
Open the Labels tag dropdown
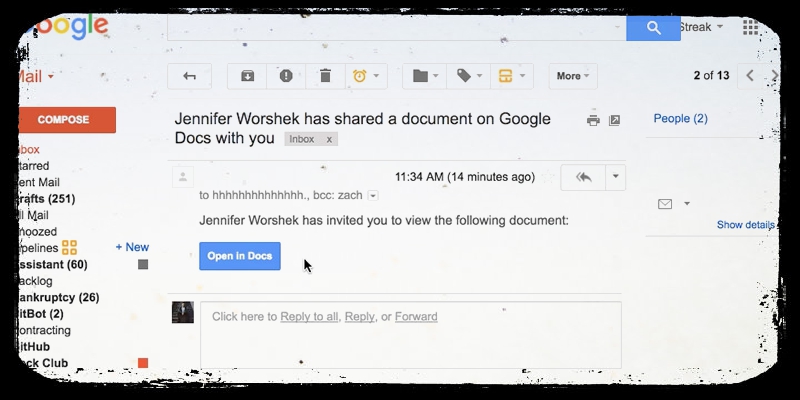(469, 76)
